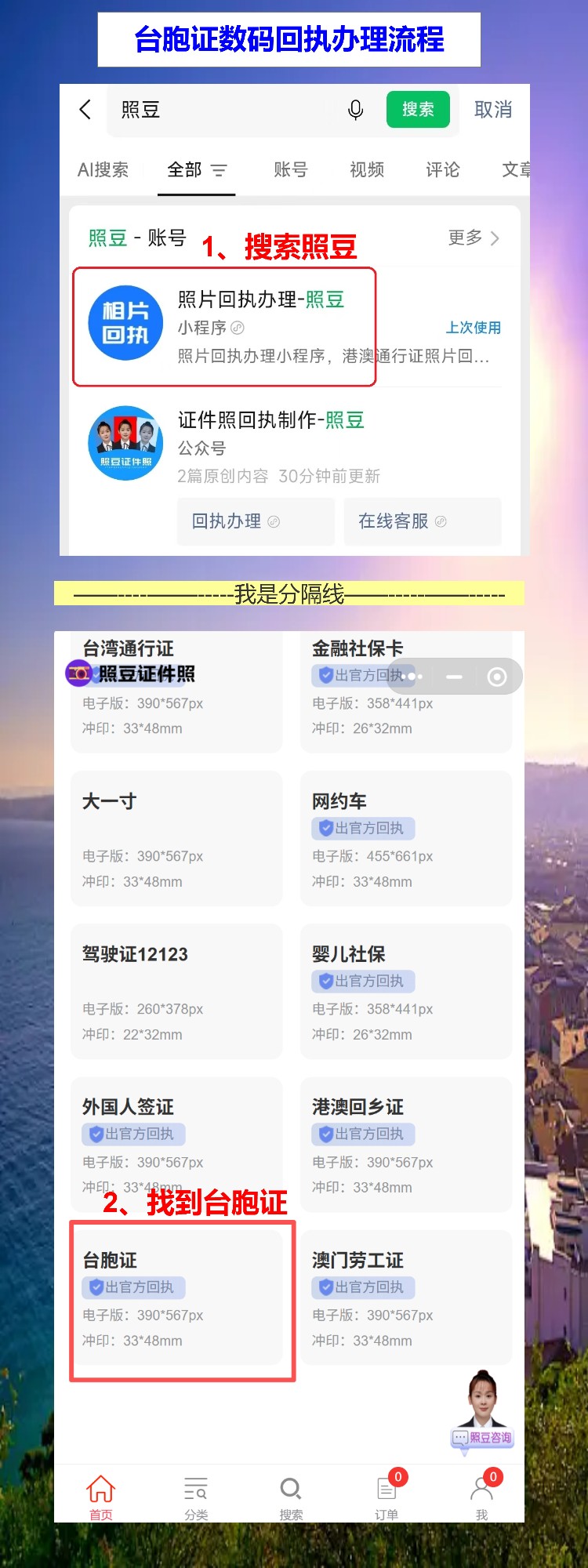Select the 金融社保卡 photo spec card
This screenshot has width=588, height=1568.
pos(406,691)
